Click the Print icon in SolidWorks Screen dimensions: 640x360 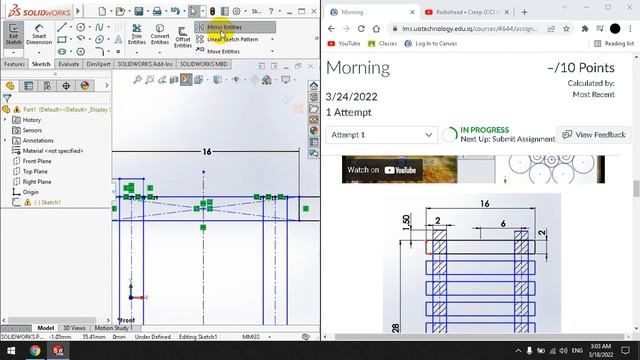pyautogui.click(x=157, y=11)
